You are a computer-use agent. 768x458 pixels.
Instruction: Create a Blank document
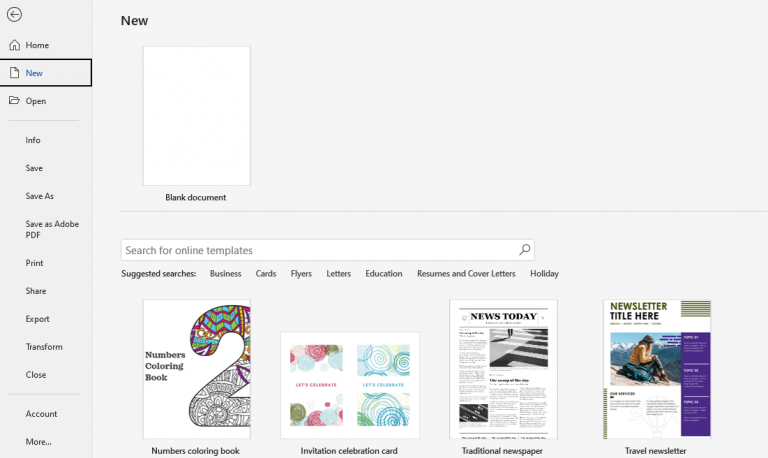pyautogui.click(x=196, y=116)
